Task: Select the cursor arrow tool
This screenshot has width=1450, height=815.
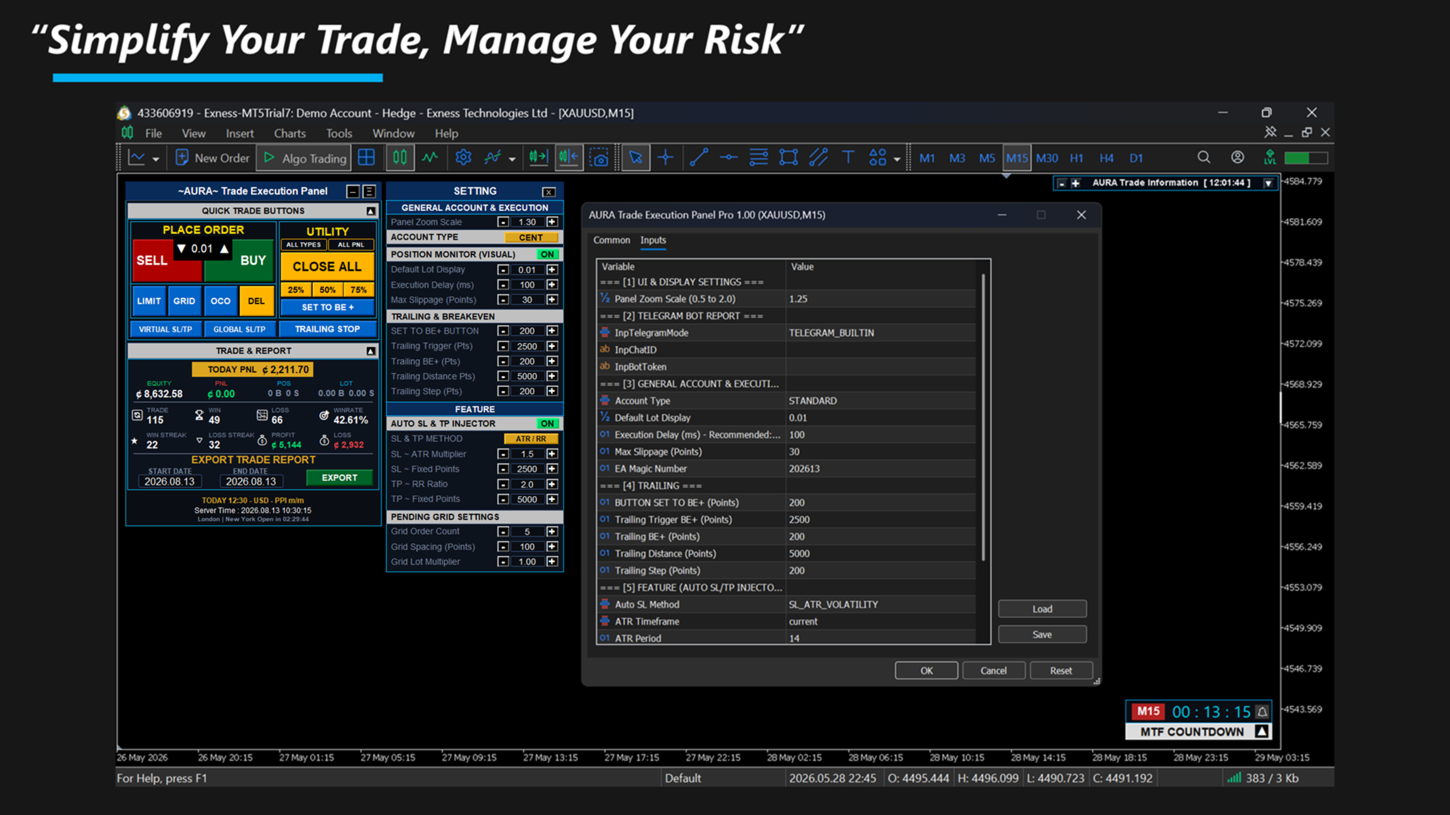Action: click(x=635, y=158)
